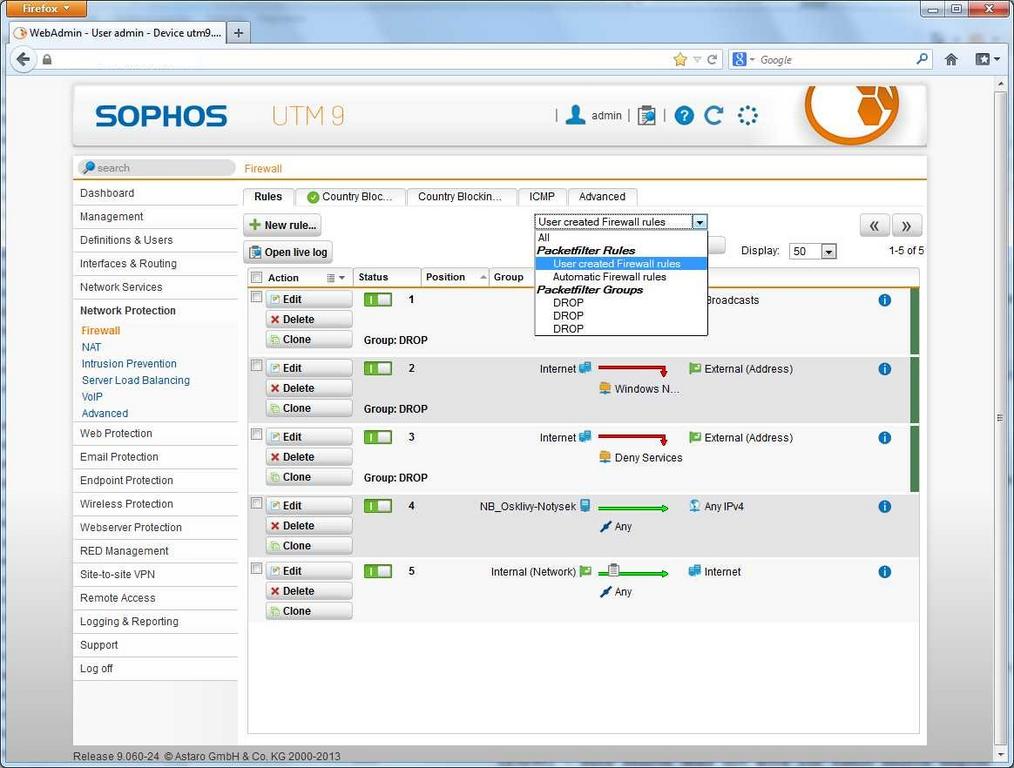Select the checkbox for rule 2
The image size is (1014, 768).
coord(256,365)
